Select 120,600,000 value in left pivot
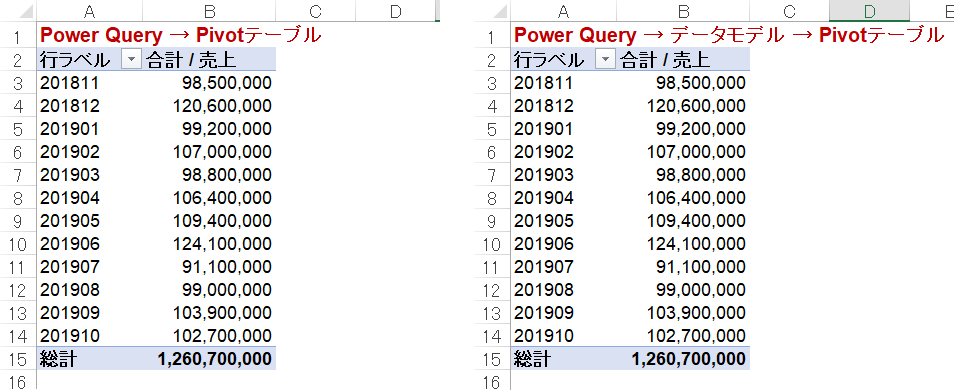954x390 pixels. pyautogui.click(x=221, y=106)
